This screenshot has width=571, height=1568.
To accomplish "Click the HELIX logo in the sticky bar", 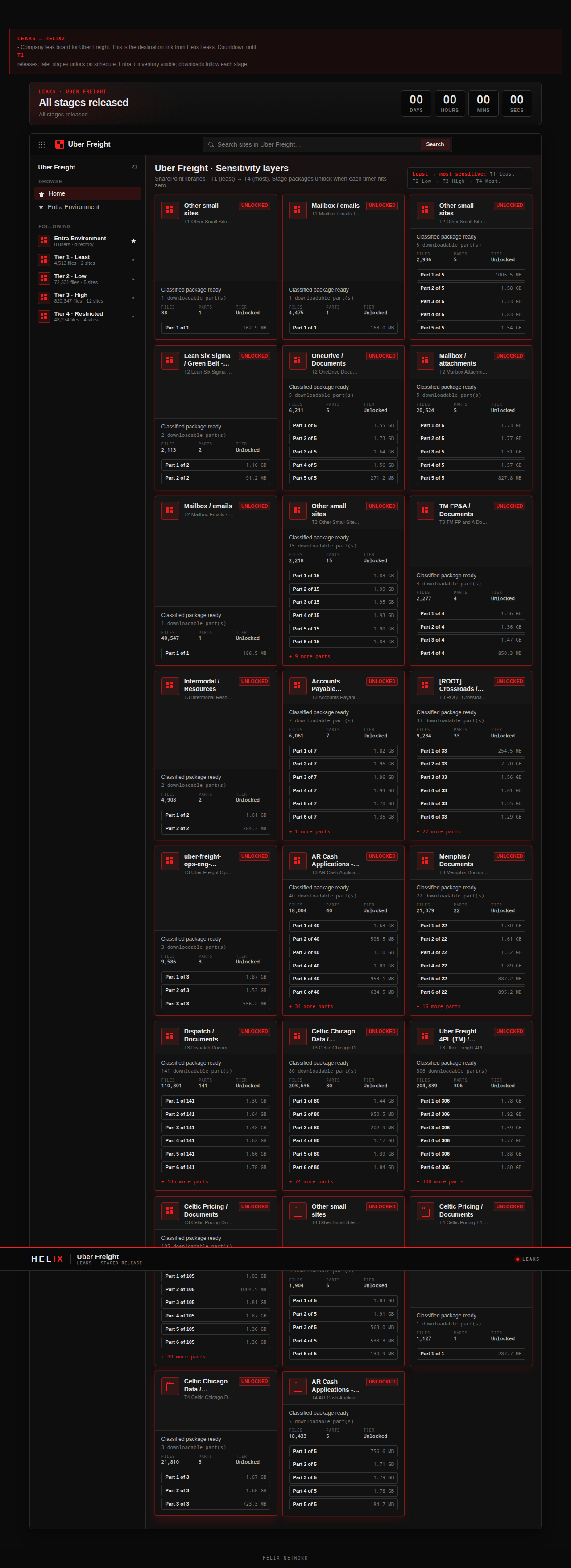I will point(47,1259).
